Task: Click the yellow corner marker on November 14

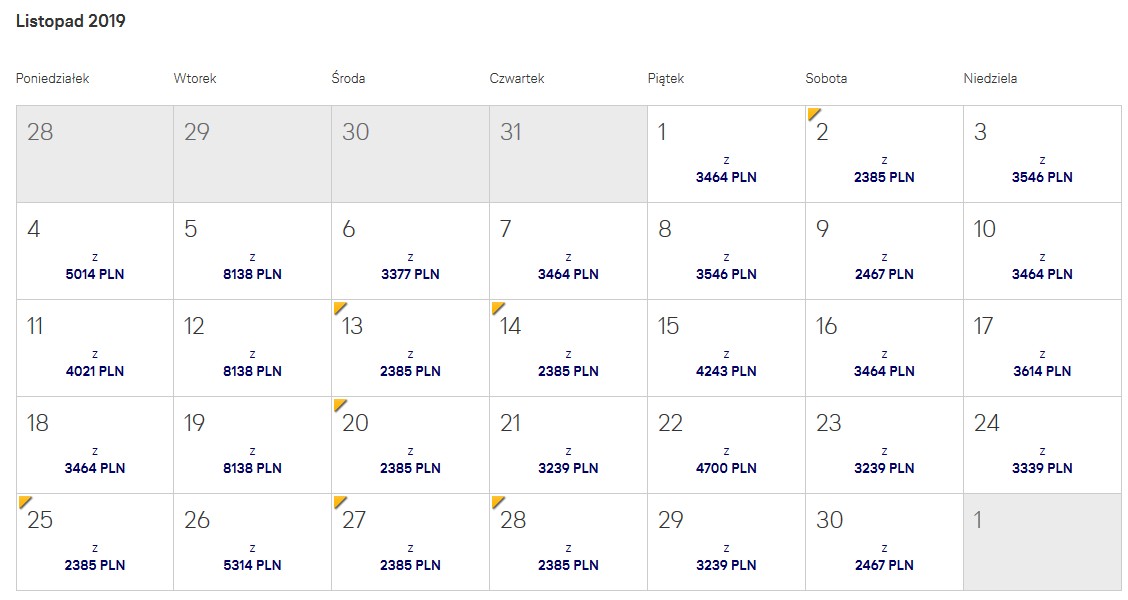Action: (x=497, y=307)
